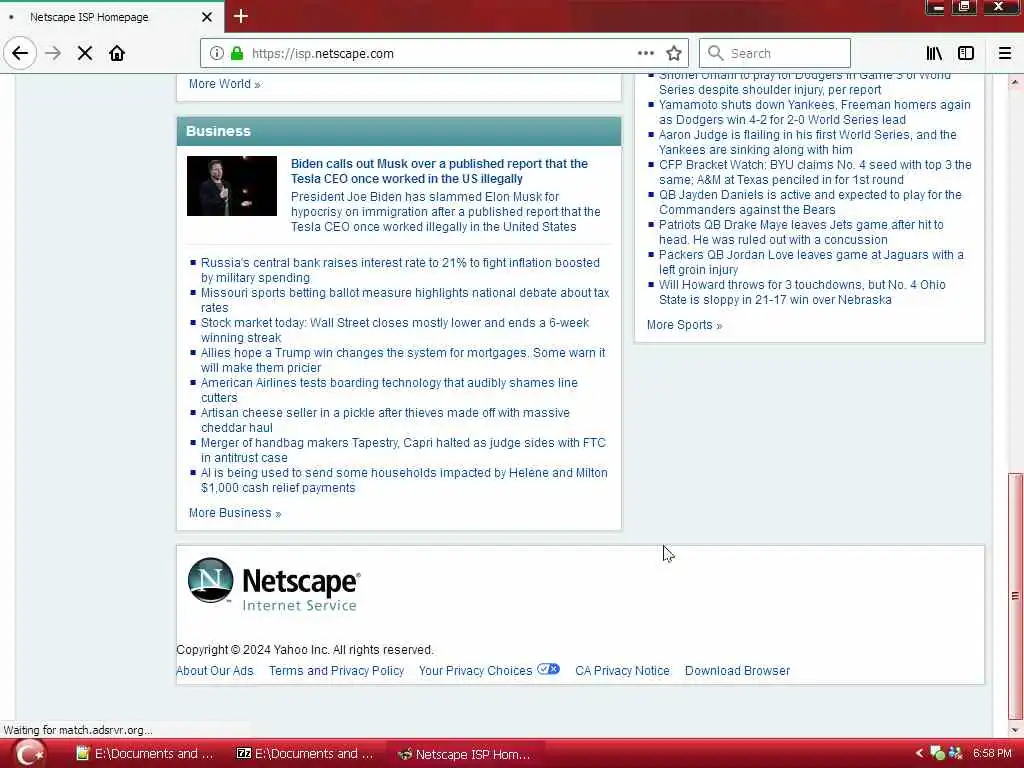1024x768 pixels.
Task: Open a new browser tab
Action: [x=240, y=16]
